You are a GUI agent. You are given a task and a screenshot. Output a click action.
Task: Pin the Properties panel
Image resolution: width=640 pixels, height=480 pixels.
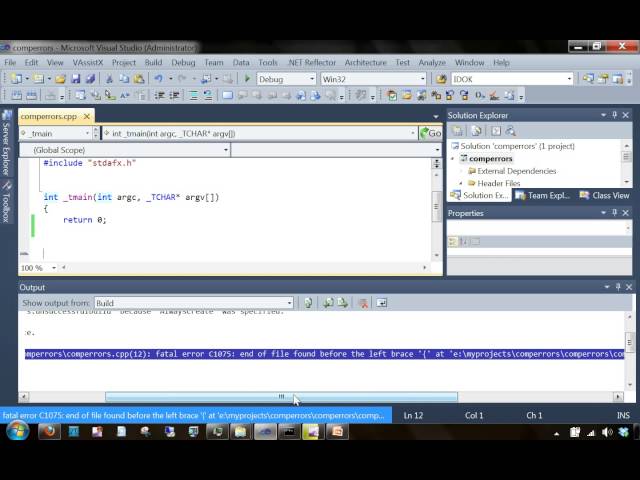tap(615, 213)
